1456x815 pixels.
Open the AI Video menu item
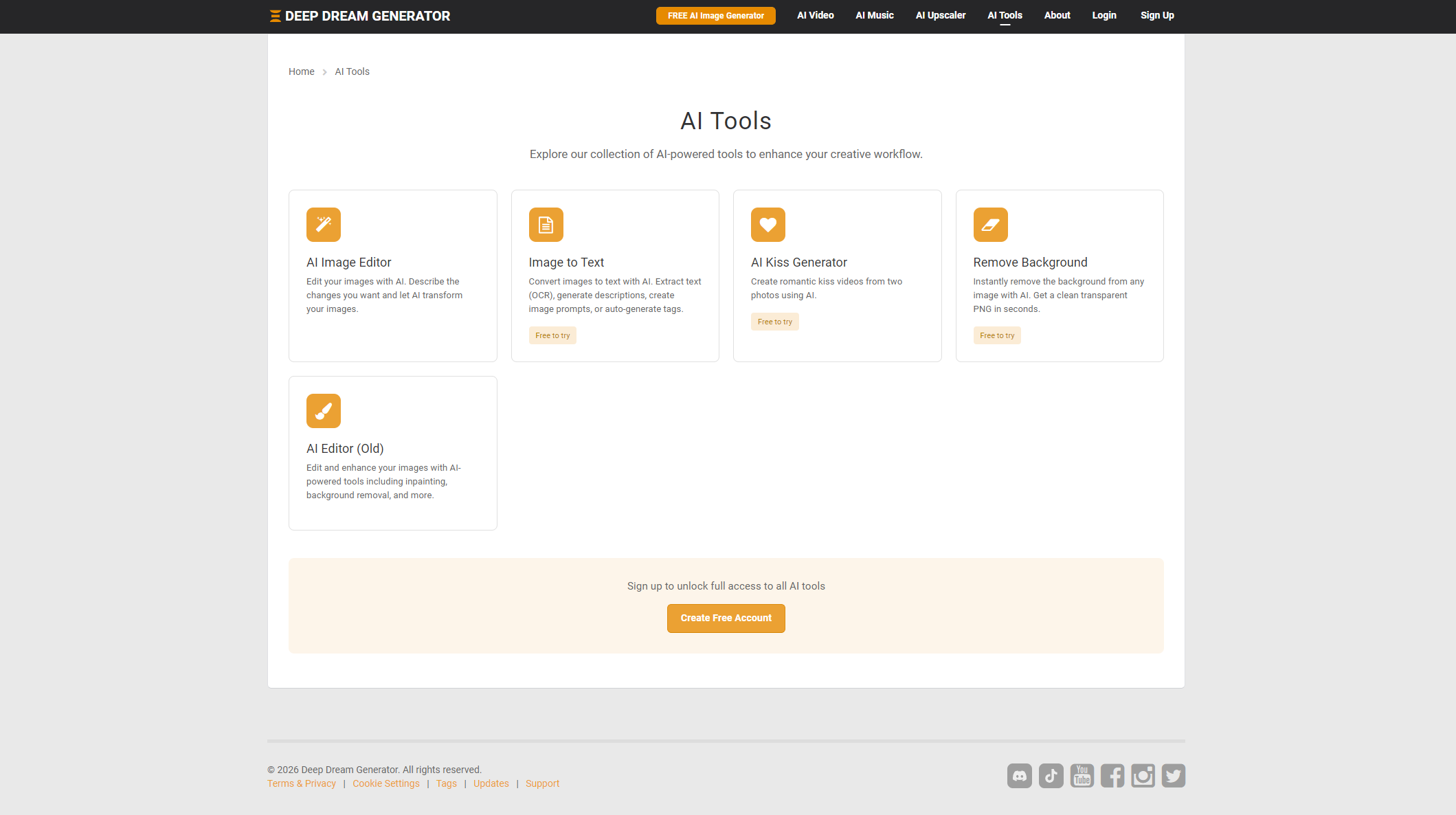click(x=815, y=15)
